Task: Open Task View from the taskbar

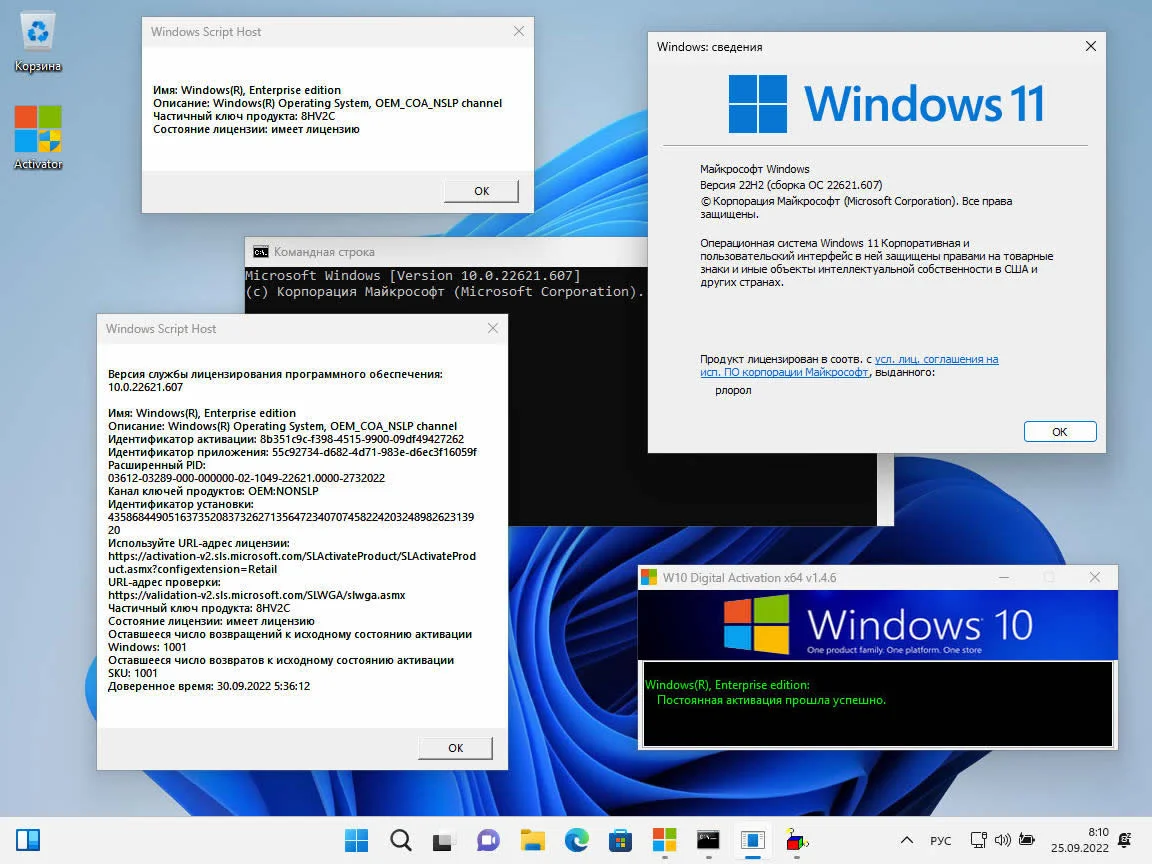Action: point(444,840)
